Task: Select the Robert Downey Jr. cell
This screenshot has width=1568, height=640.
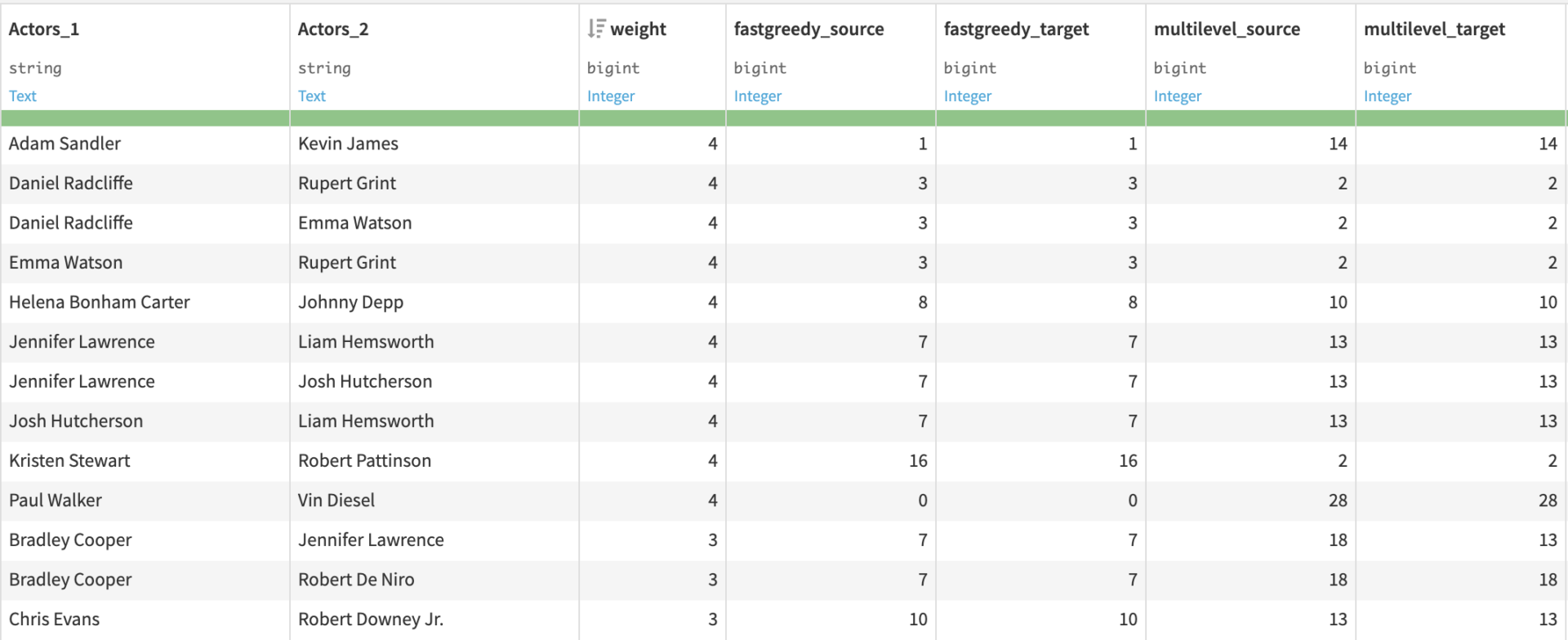Action: [371, 619]
